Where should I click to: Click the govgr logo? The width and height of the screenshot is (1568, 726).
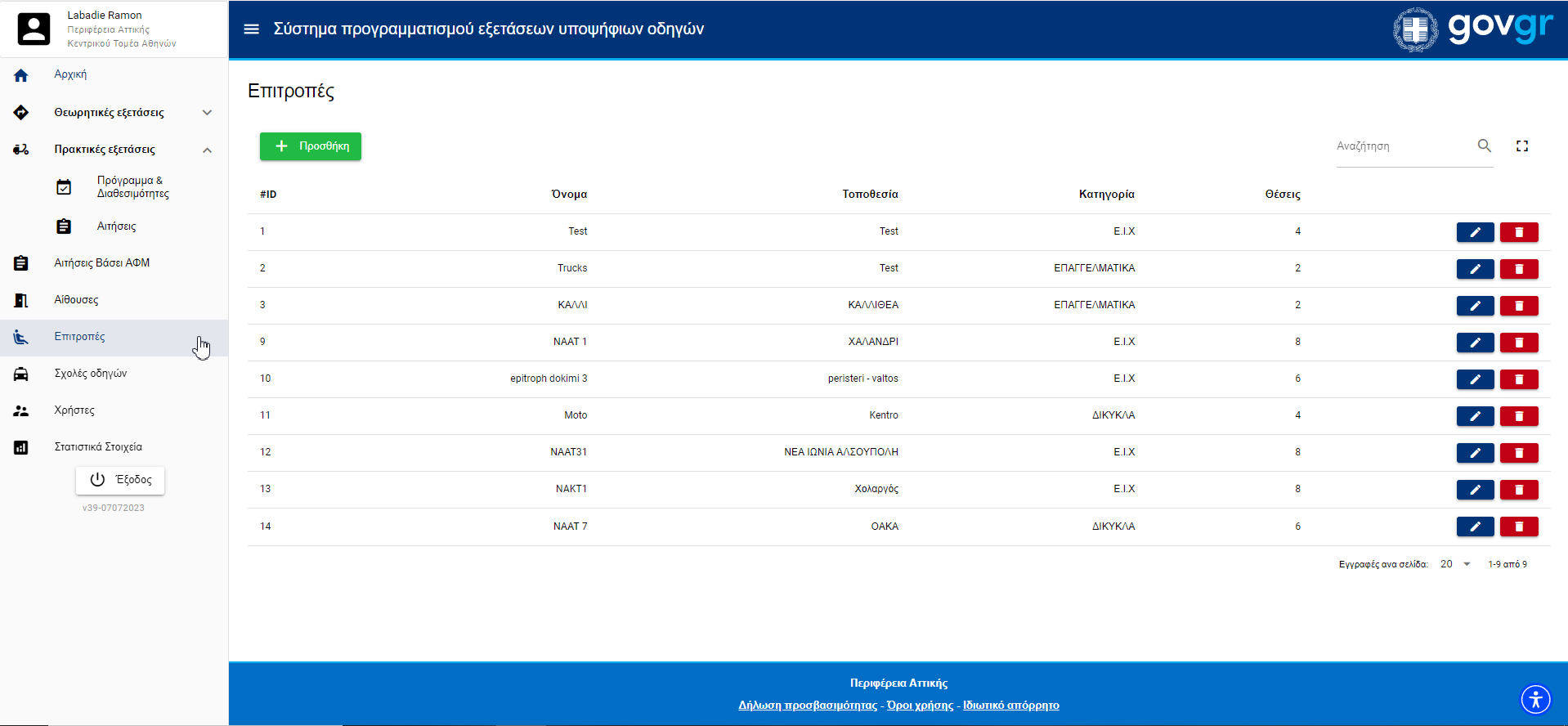[1472, 29]
